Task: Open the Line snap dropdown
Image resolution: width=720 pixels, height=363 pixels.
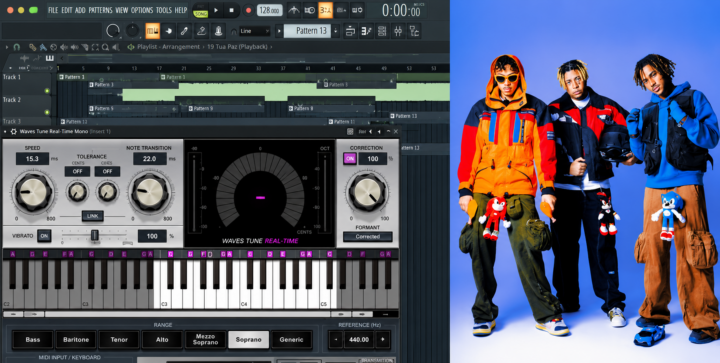Action: point(254,31)
